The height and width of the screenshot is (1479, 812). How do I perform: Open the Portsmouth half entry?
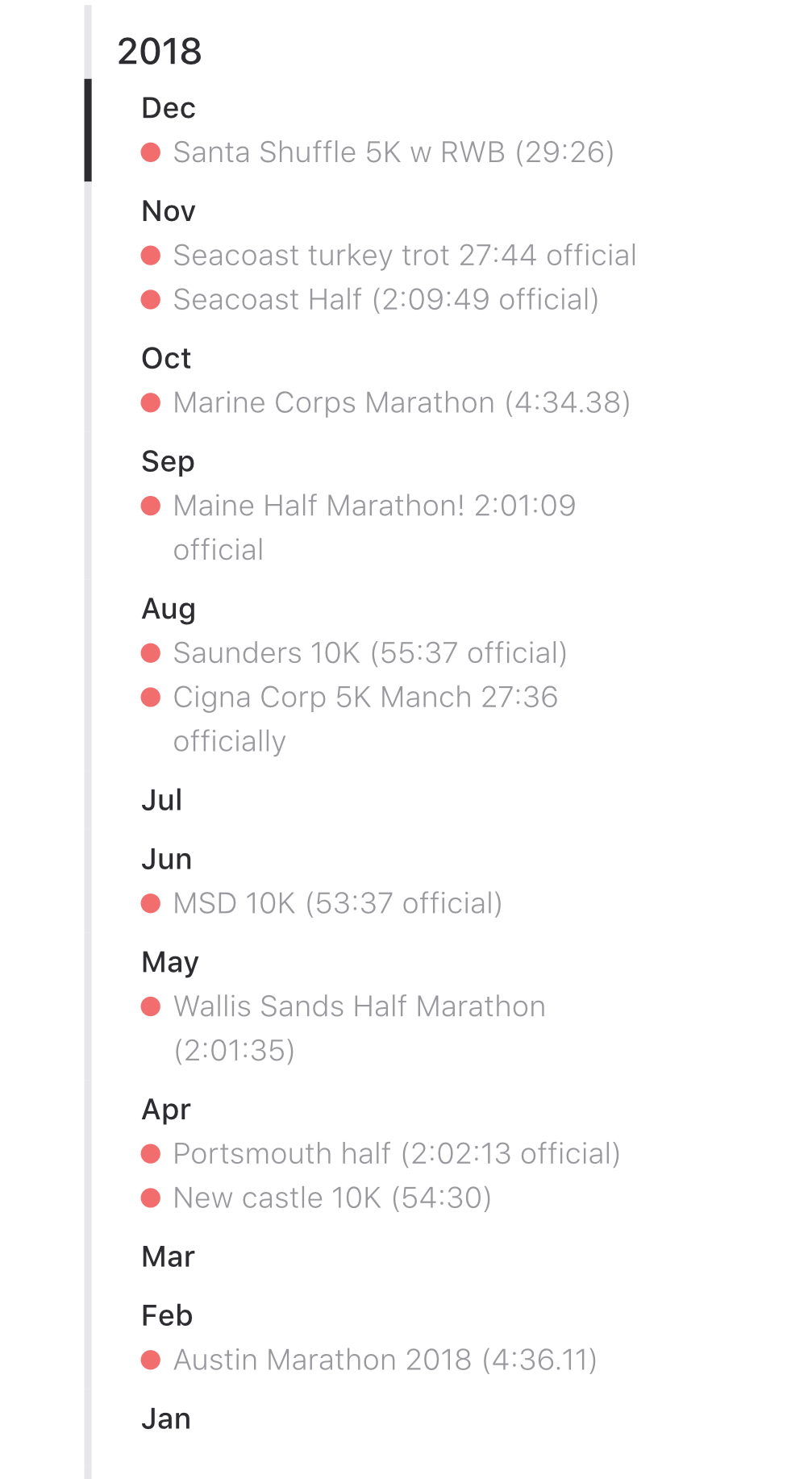click(x=396, y=1154)
